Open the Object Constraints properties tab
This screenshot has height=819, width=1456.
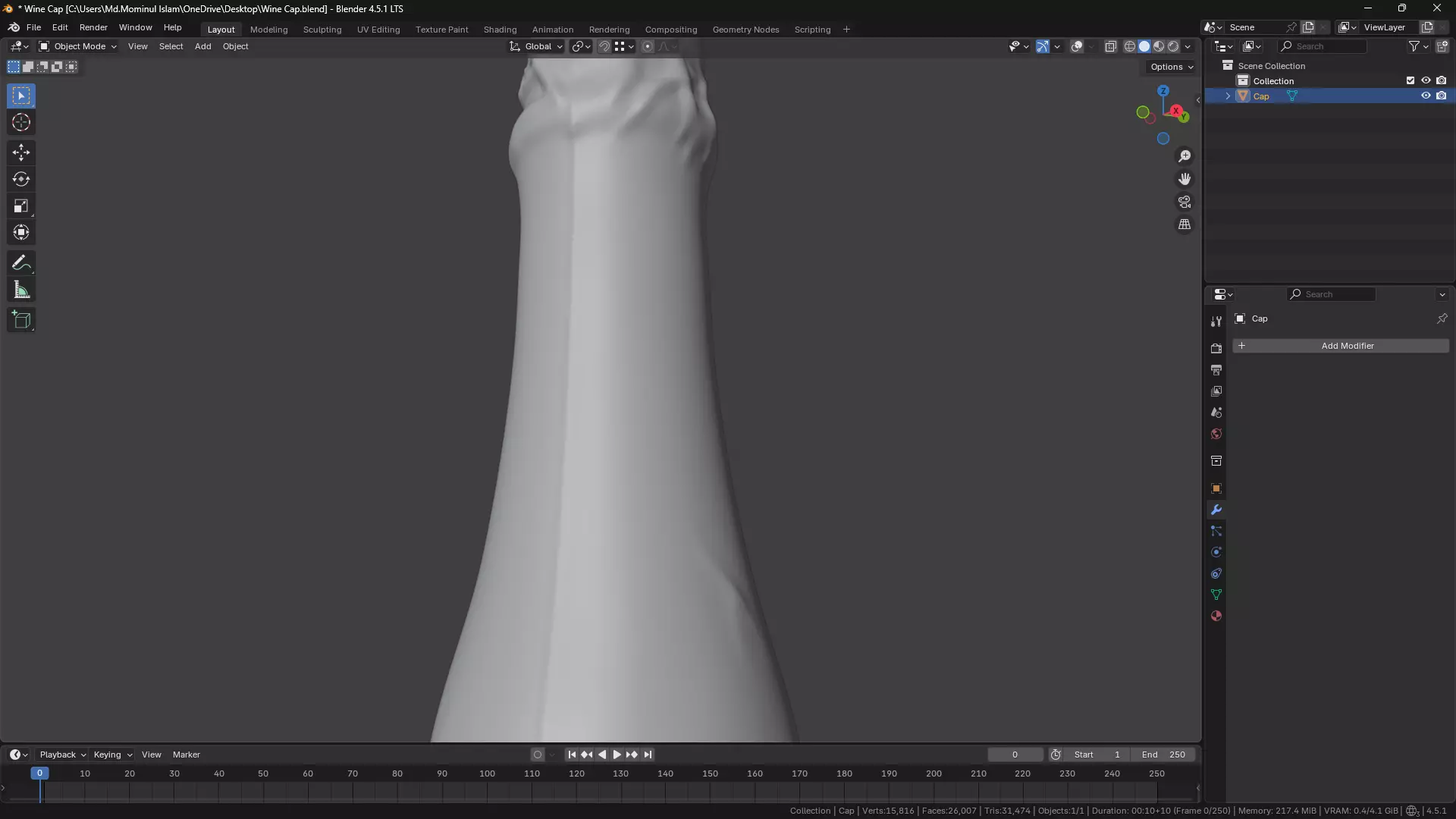pyautogui.click(x=1216, y=573)
